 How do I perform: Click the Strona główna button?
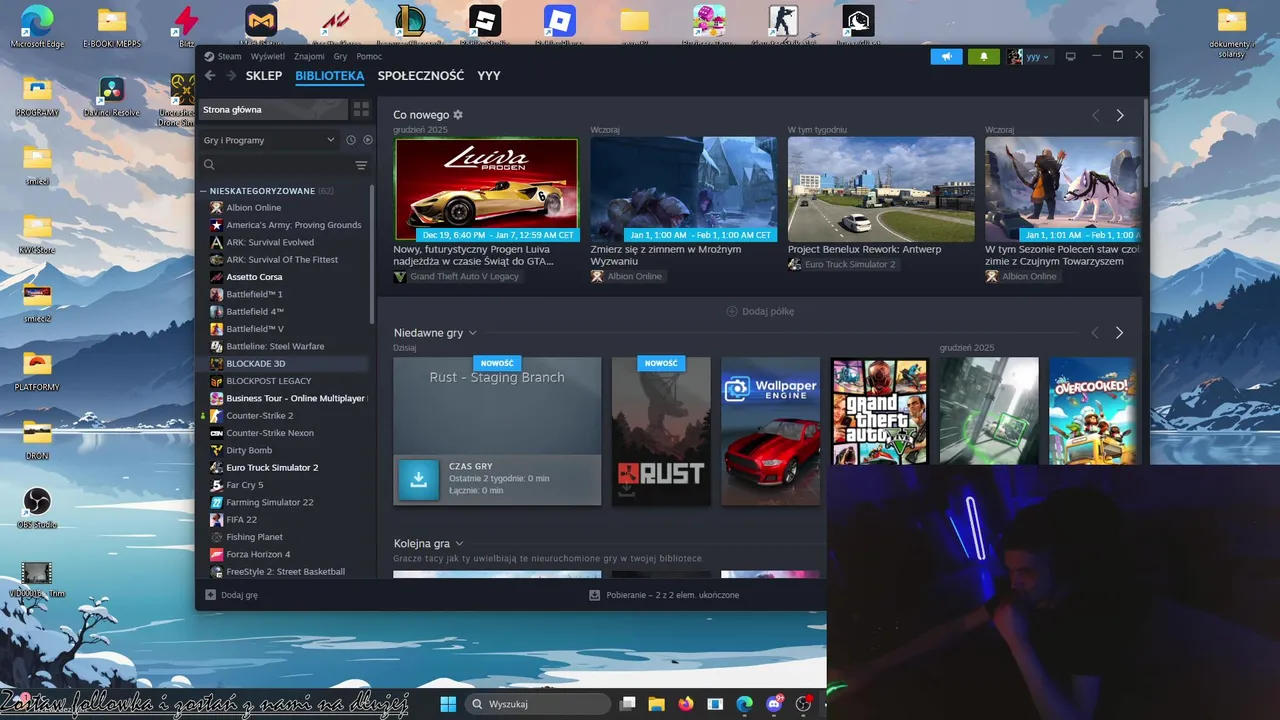(x=272, y=110)
